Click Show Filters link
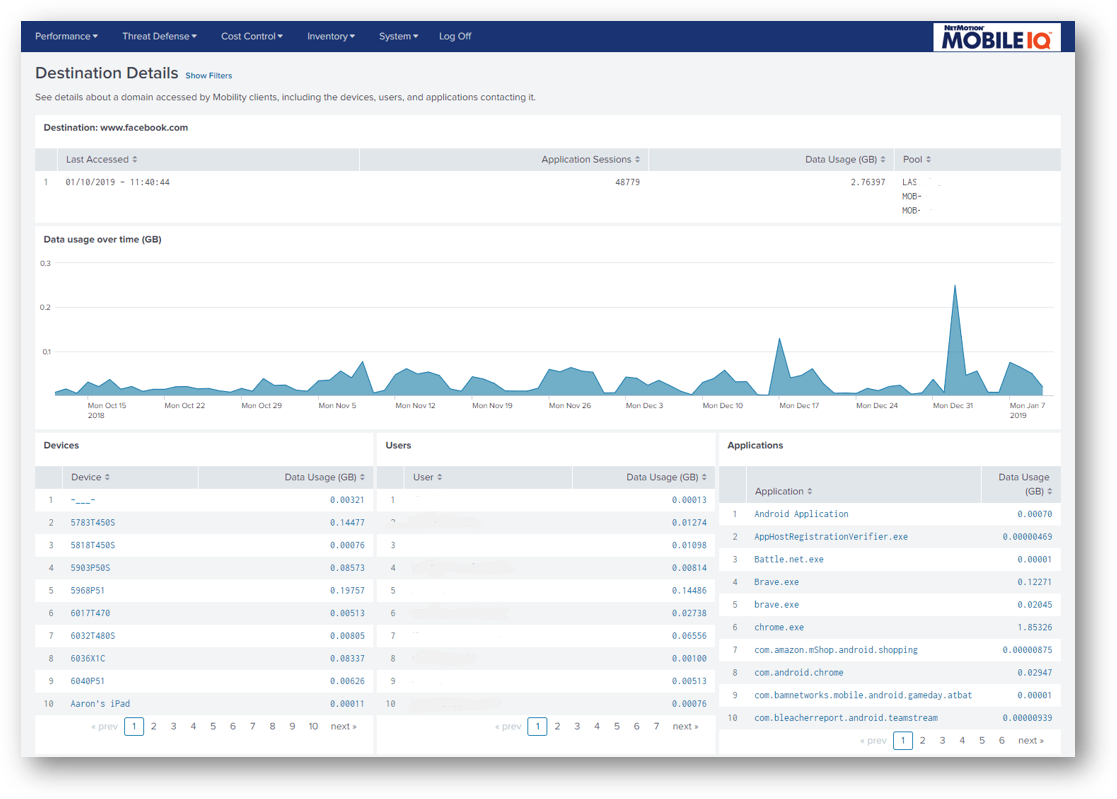The image size is (1117, 799). [x=208, y=76]
